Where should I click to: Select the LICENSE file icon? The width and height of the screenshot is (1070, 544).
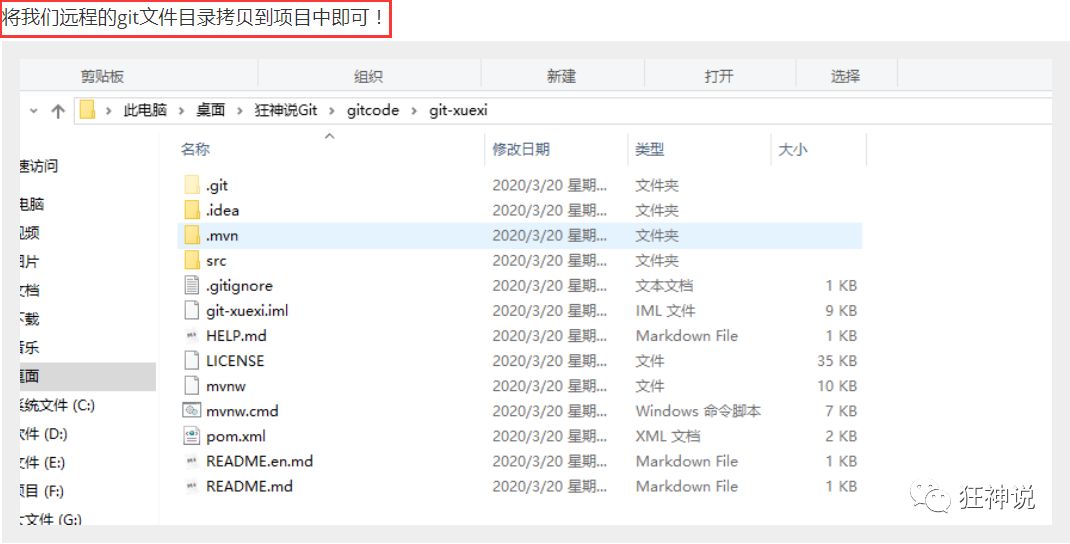pyautogui.click(x=192, y=360)
